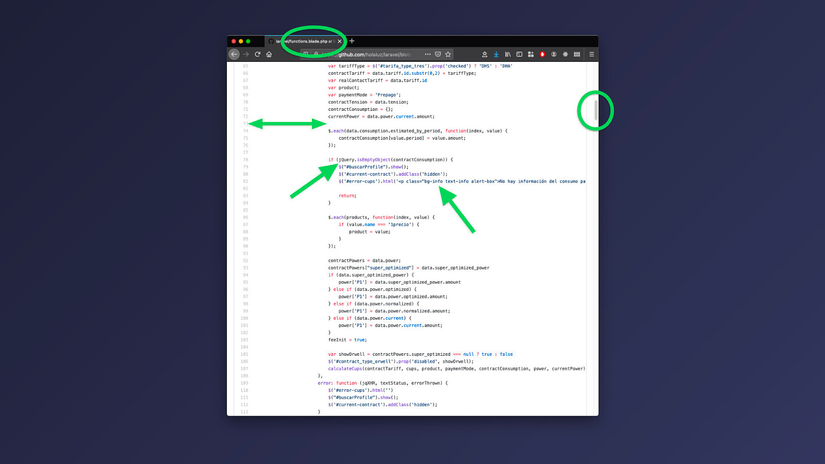Open the Firefox hamburger menu
Image resolution: width=825 pixels, height=464 pixels.
tap(591, 54)
